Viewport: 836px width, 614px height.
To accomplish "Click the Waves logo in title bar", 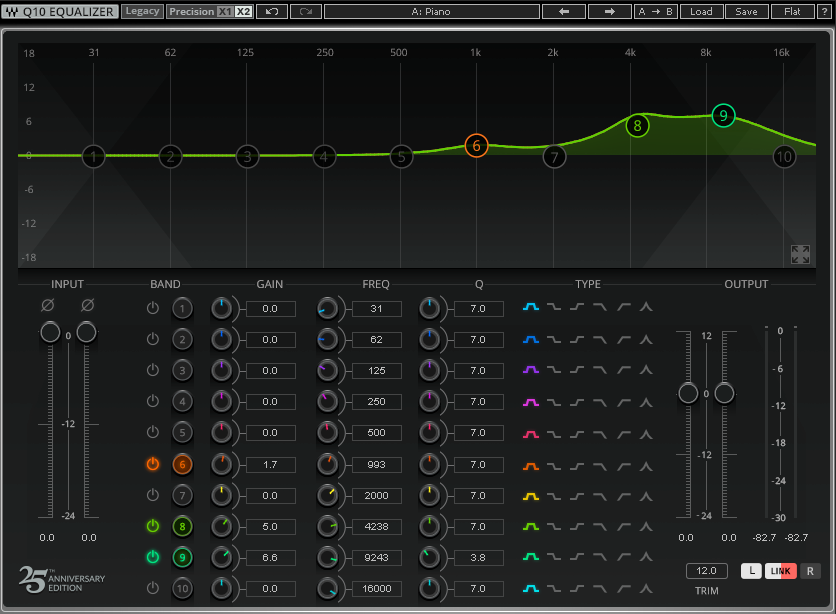I will click(12, 11).
